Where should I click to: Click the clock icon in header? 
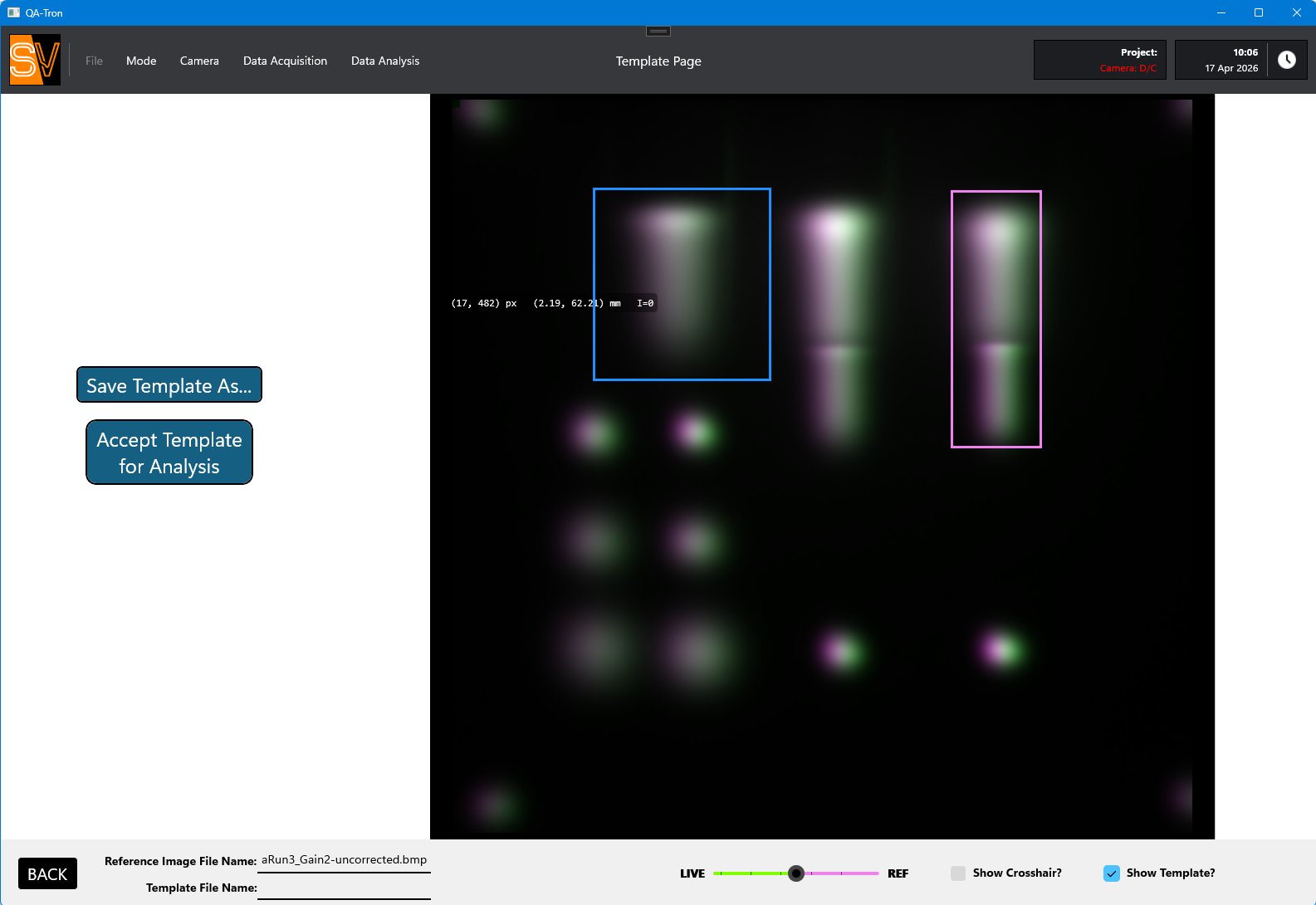[1287, 60]
